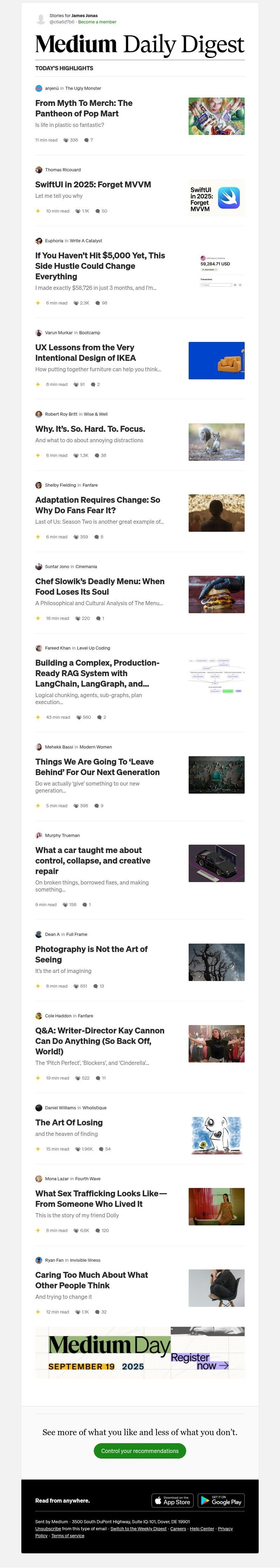Open 'Photography is Not the Art of Seeing' title

tap(91, 954)
